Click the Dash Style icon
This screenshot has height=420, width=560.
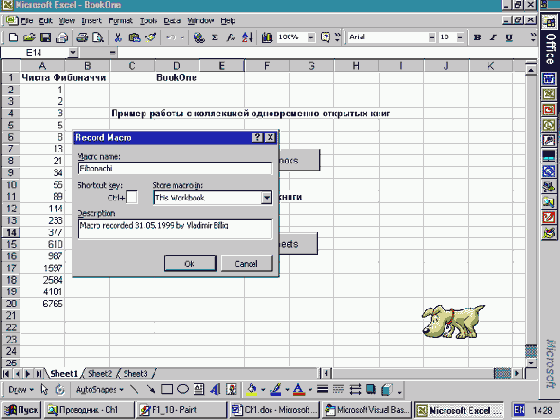(x=339, y=389)
